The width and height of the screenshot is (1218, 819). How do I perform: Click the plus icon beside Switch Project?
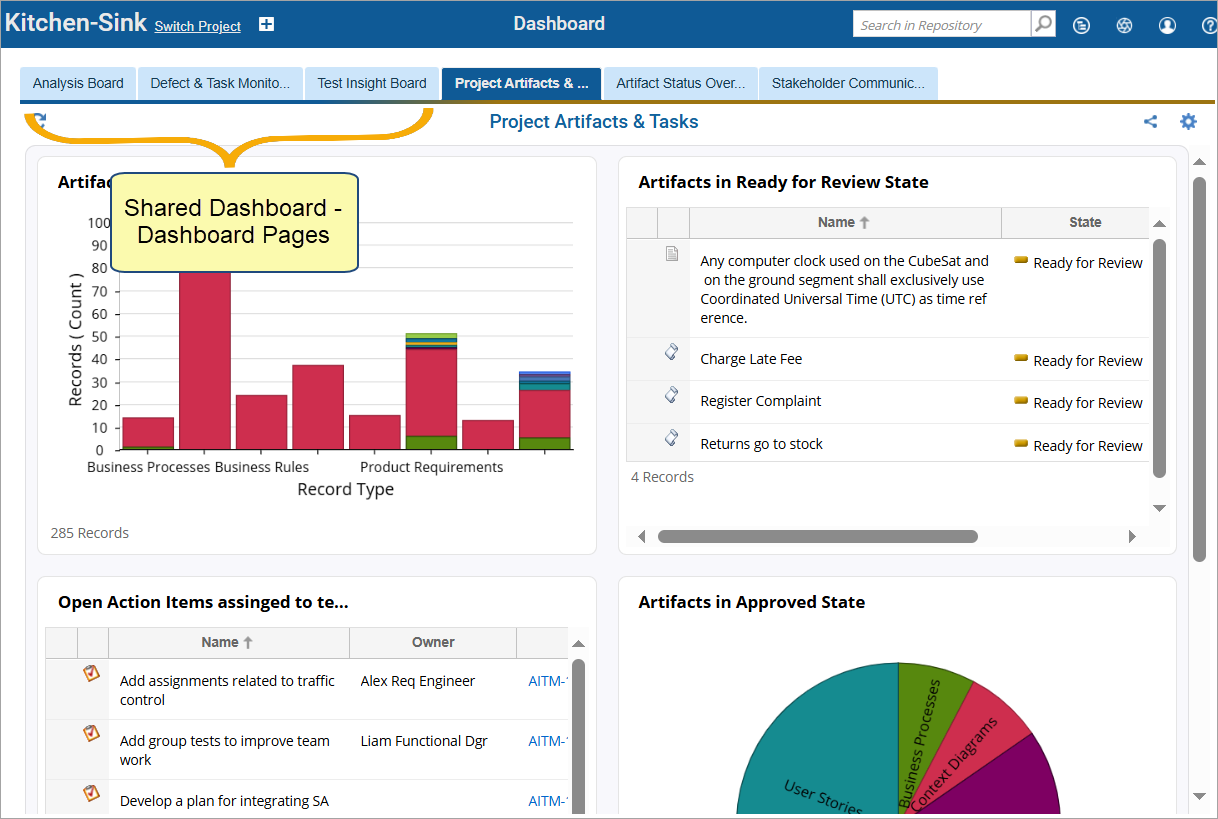266,25
